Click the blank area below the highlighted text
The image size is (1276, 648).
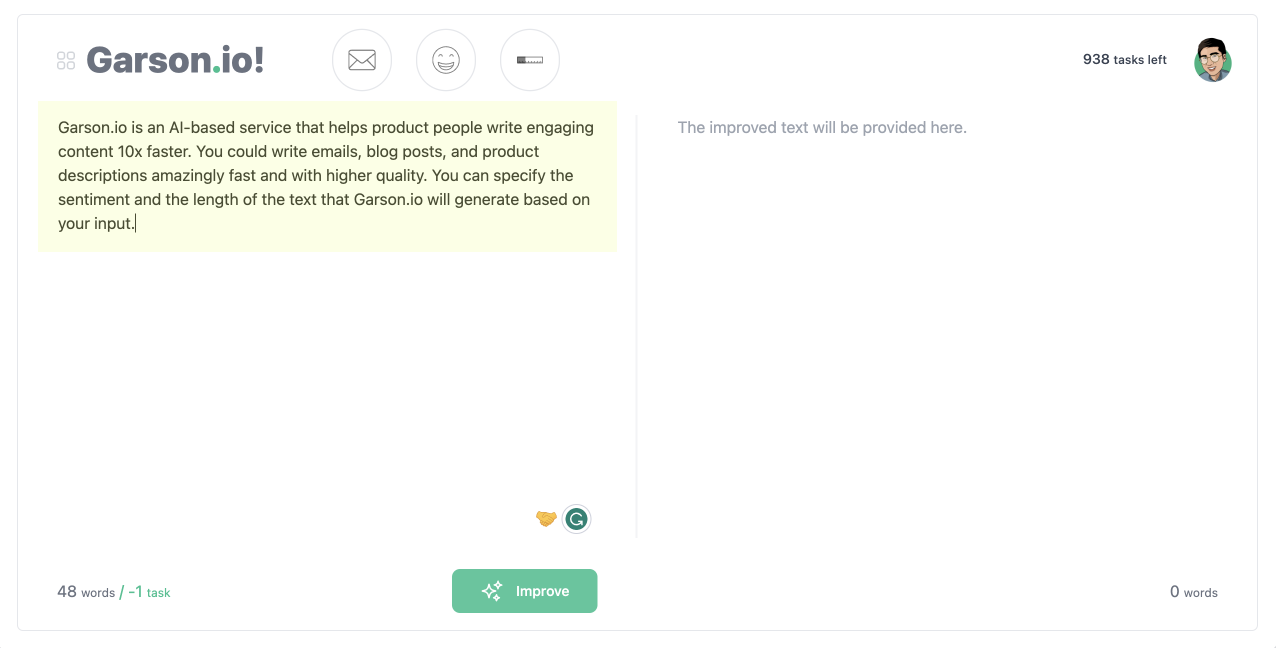coord(327,380)
